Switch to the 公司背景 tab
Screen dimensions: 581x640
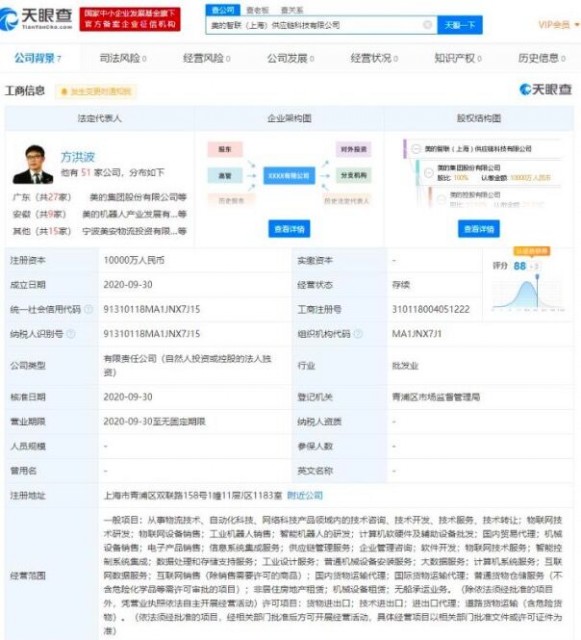point(38,58)
